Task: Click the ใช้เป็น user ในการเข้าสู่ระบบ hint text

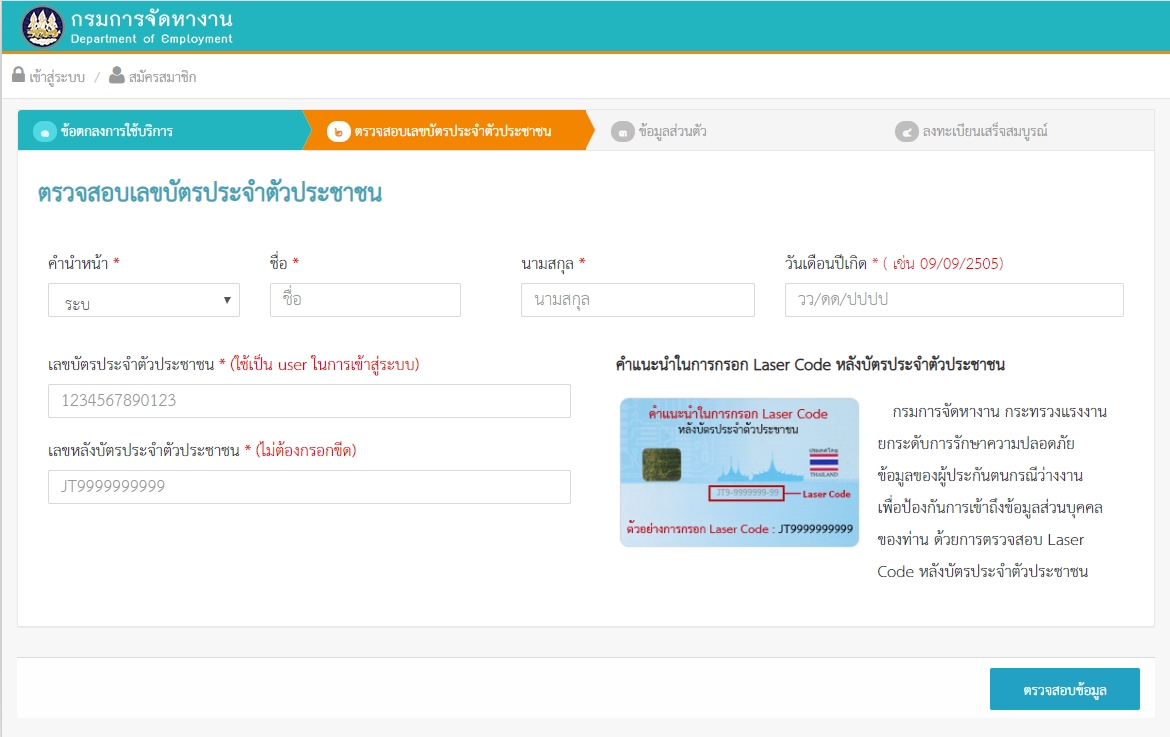Action: click(x=325, y=365)
